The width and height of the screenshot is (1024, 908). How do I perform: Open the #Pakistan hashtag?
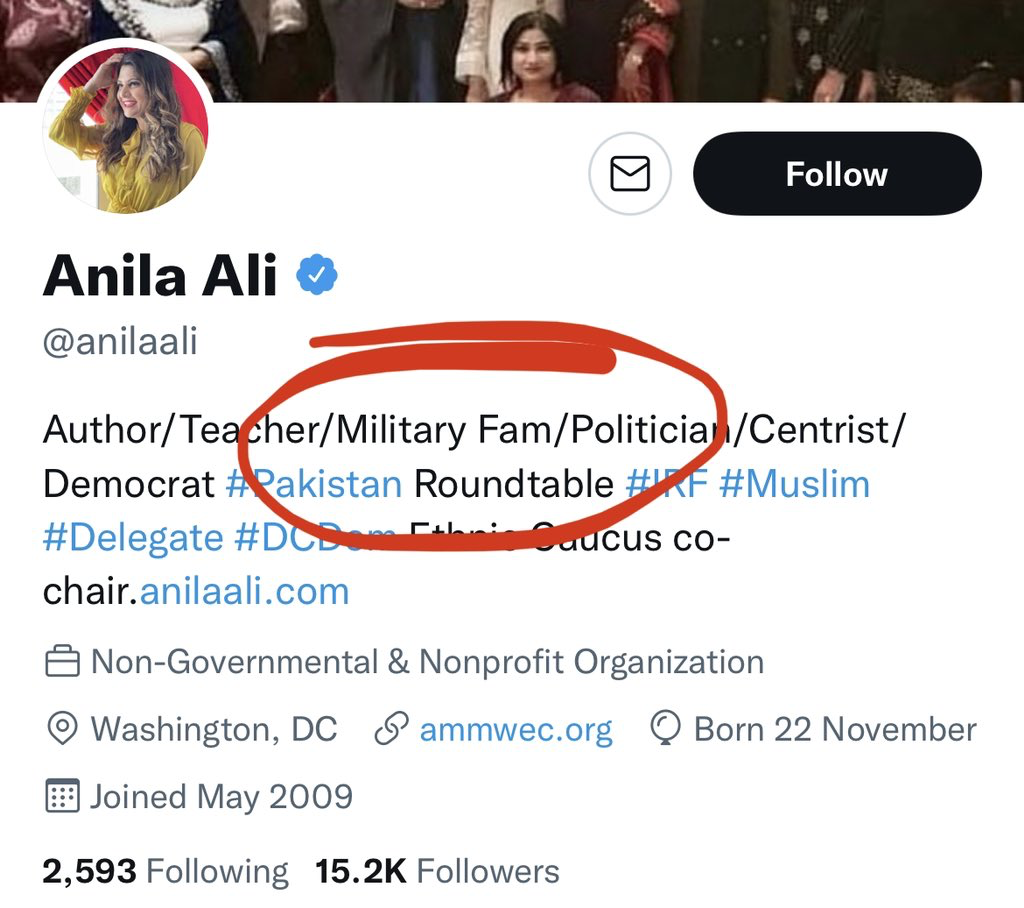[314, 484]
